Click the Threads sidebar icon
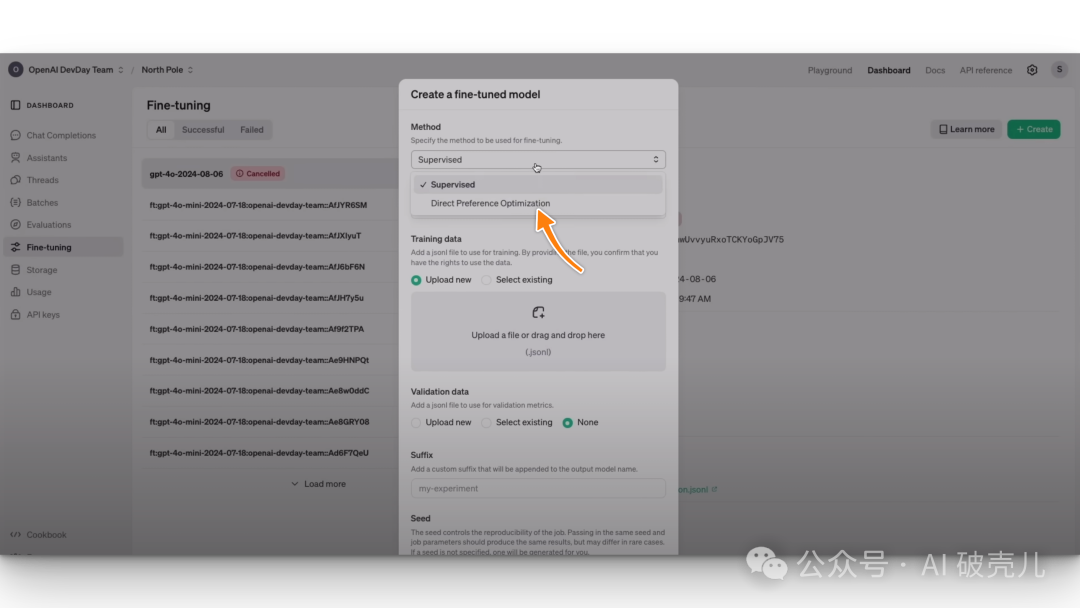This screenshot has height=608, width=1080. click(x=16, y=180)
